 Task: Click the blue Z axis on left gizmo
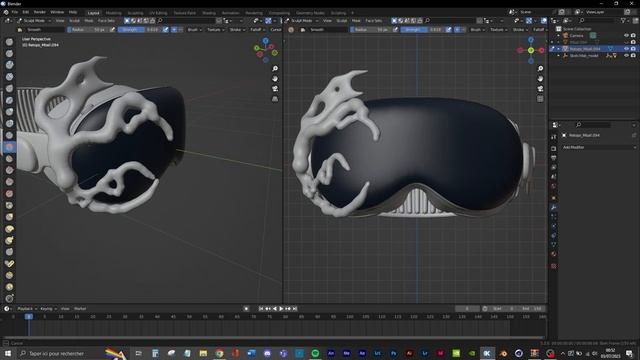[266, 40]
